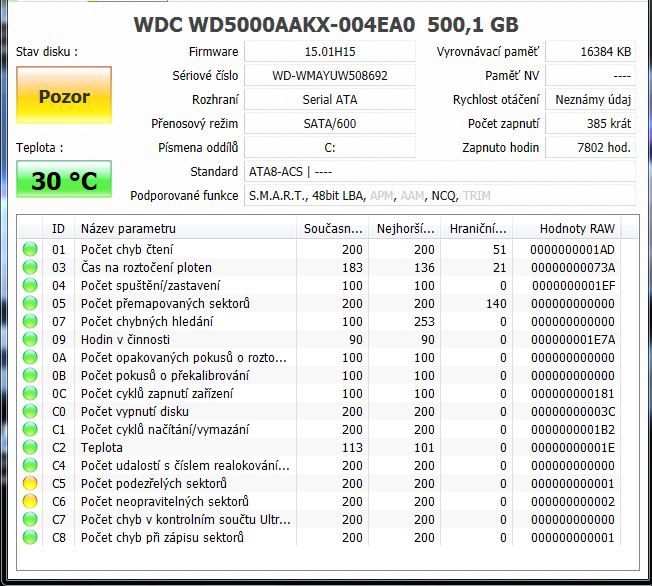Click the transfer mode field SATA/600
652x586 pixels.
(330, 124)
